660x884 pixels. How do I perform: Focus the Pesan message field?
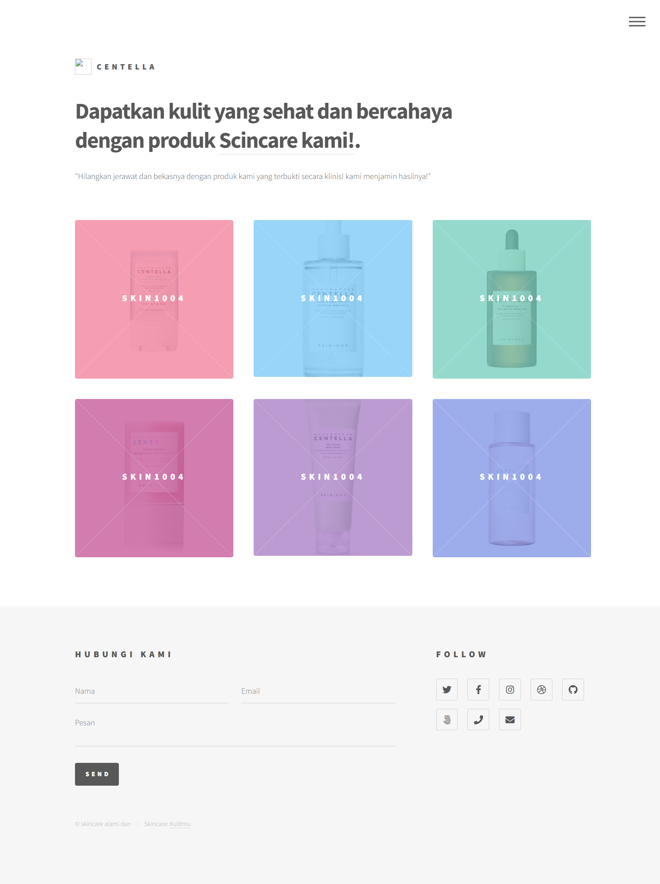click(235, 729)
